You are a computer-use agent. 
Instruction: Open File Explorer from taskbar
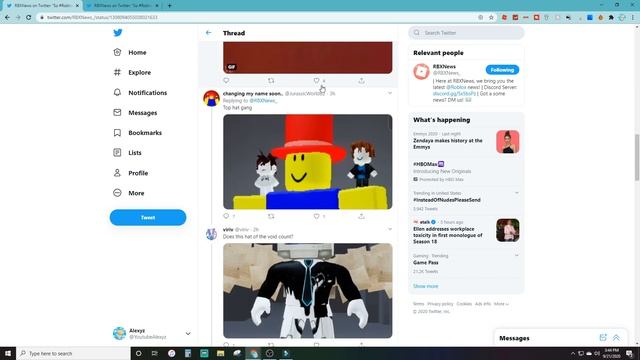(220, 353)
